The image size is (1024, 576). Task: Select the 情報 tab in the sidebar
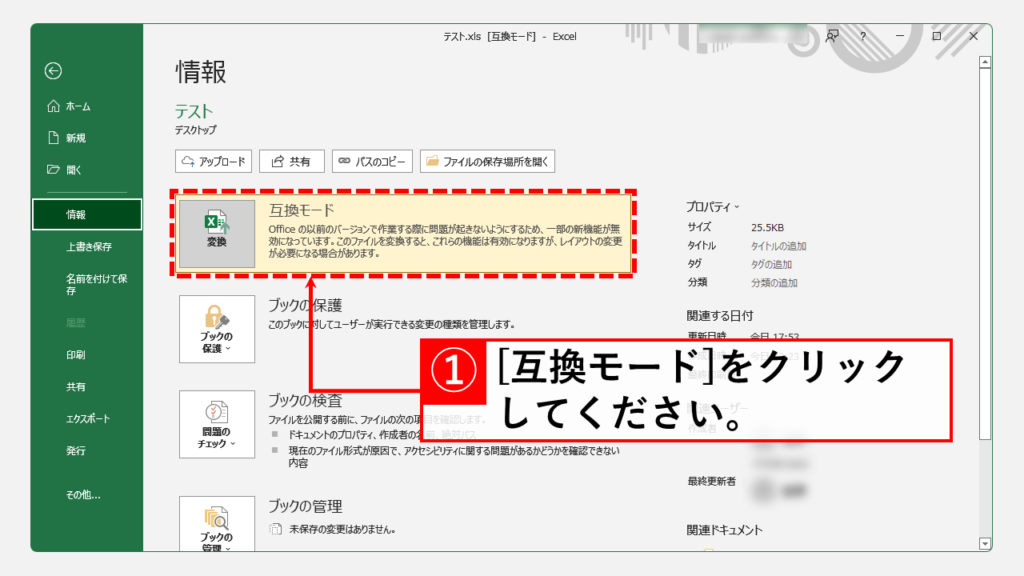click(87, 214)
